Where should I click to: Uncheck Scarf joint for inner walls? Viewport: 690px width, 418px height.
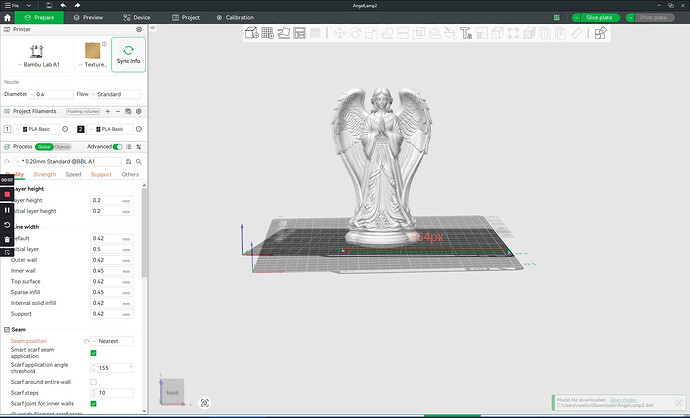pyautogui.click(x=93, y=403)
